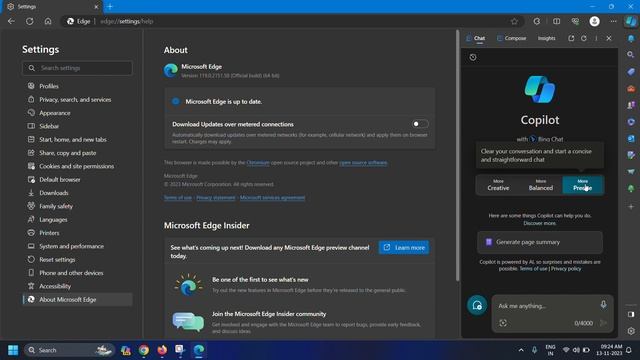Add a screenshot in Copilot chat box

point(503,323)
